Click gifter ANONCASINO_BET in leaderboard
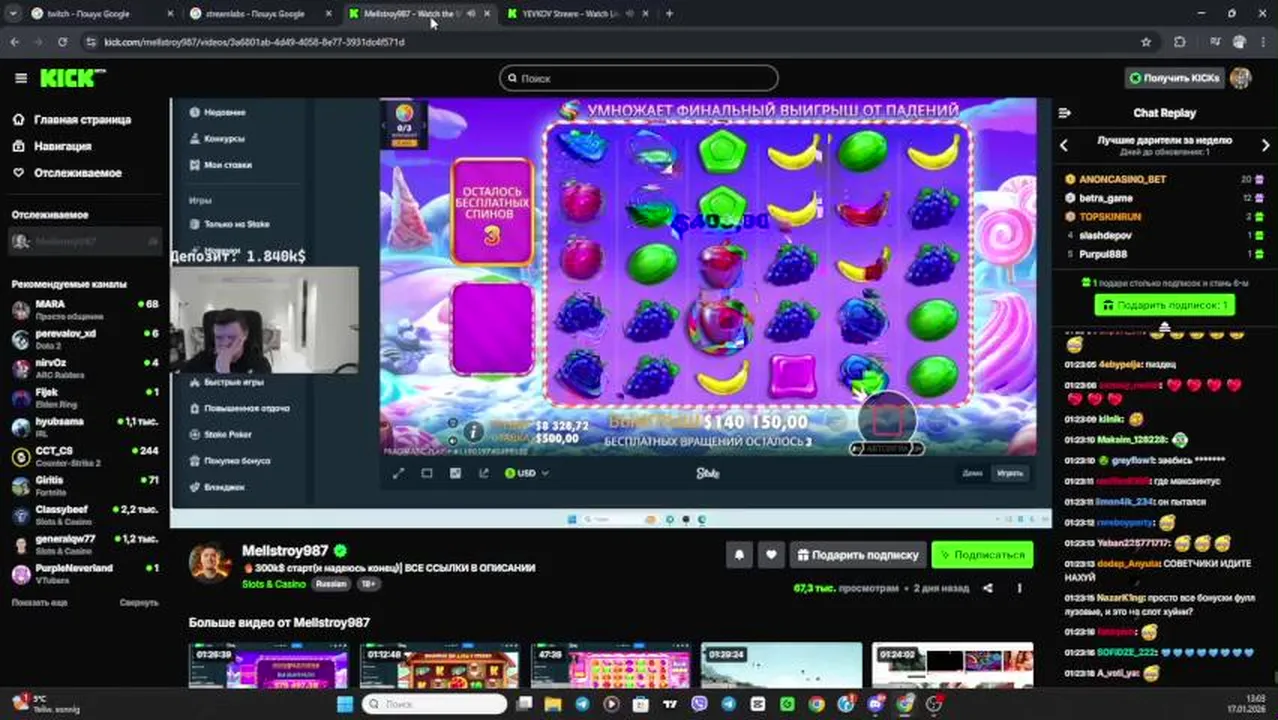This screenshot has width=1278, height=720. [x=1122, y=179]
